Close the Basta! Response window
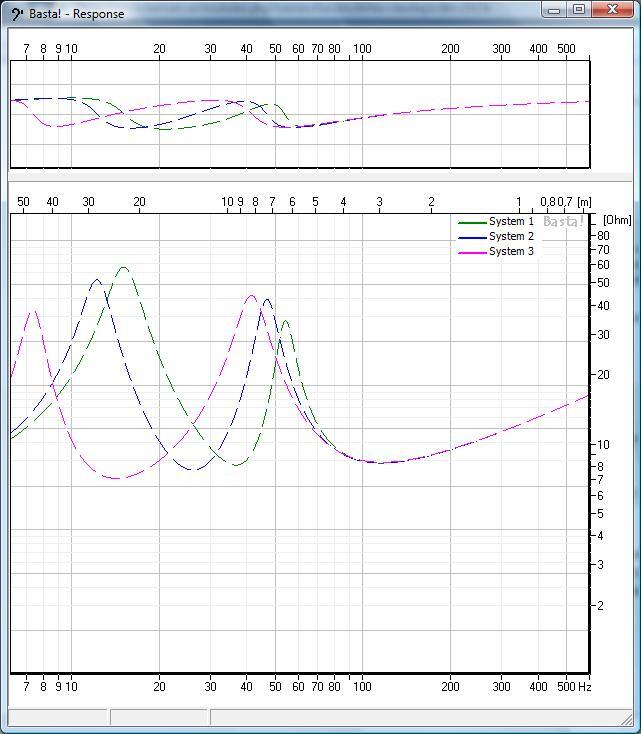This screenshot has height=734, width=641. 612,10
